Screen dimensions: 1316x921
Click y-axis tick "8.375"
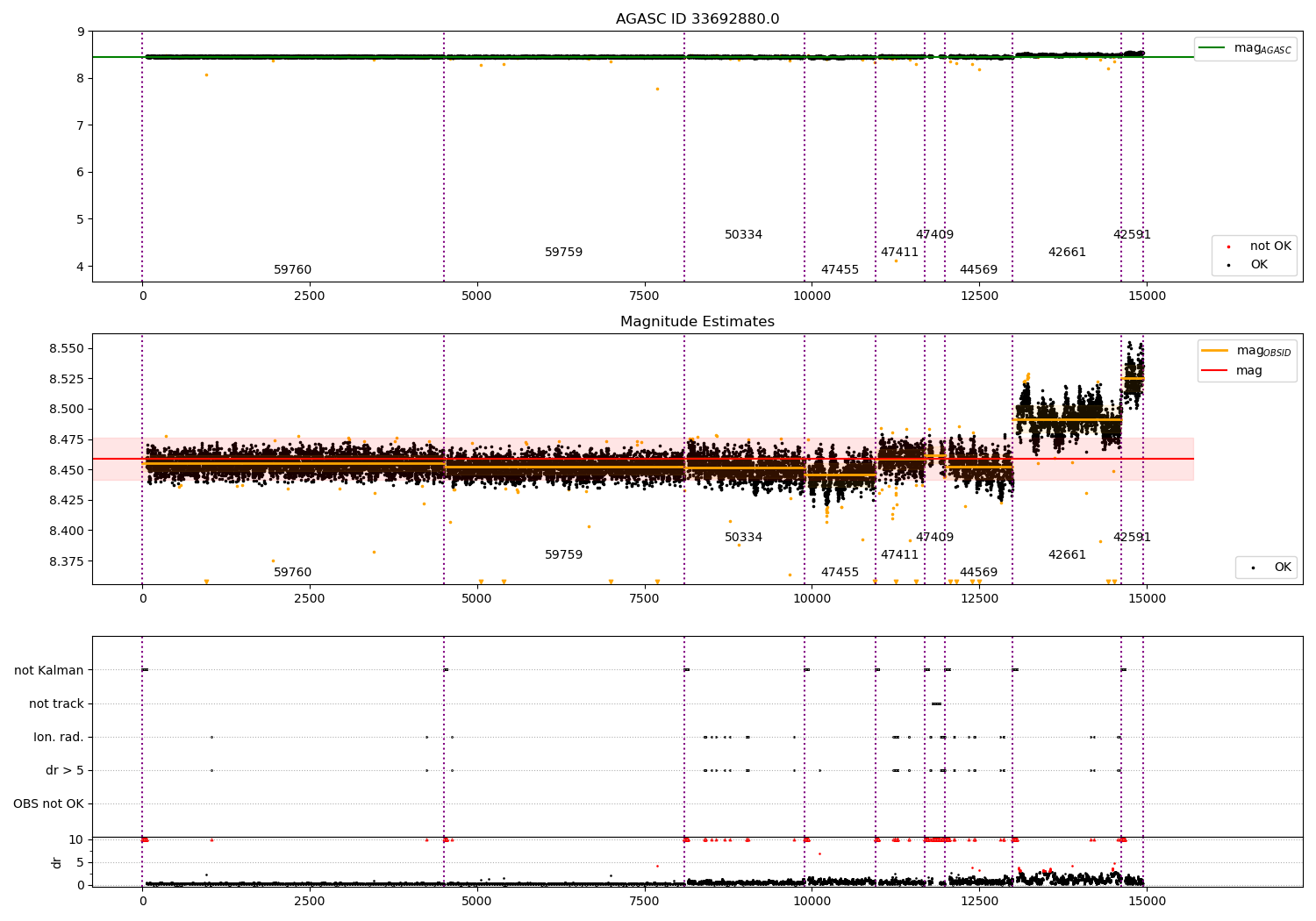[x=67, y=561]
